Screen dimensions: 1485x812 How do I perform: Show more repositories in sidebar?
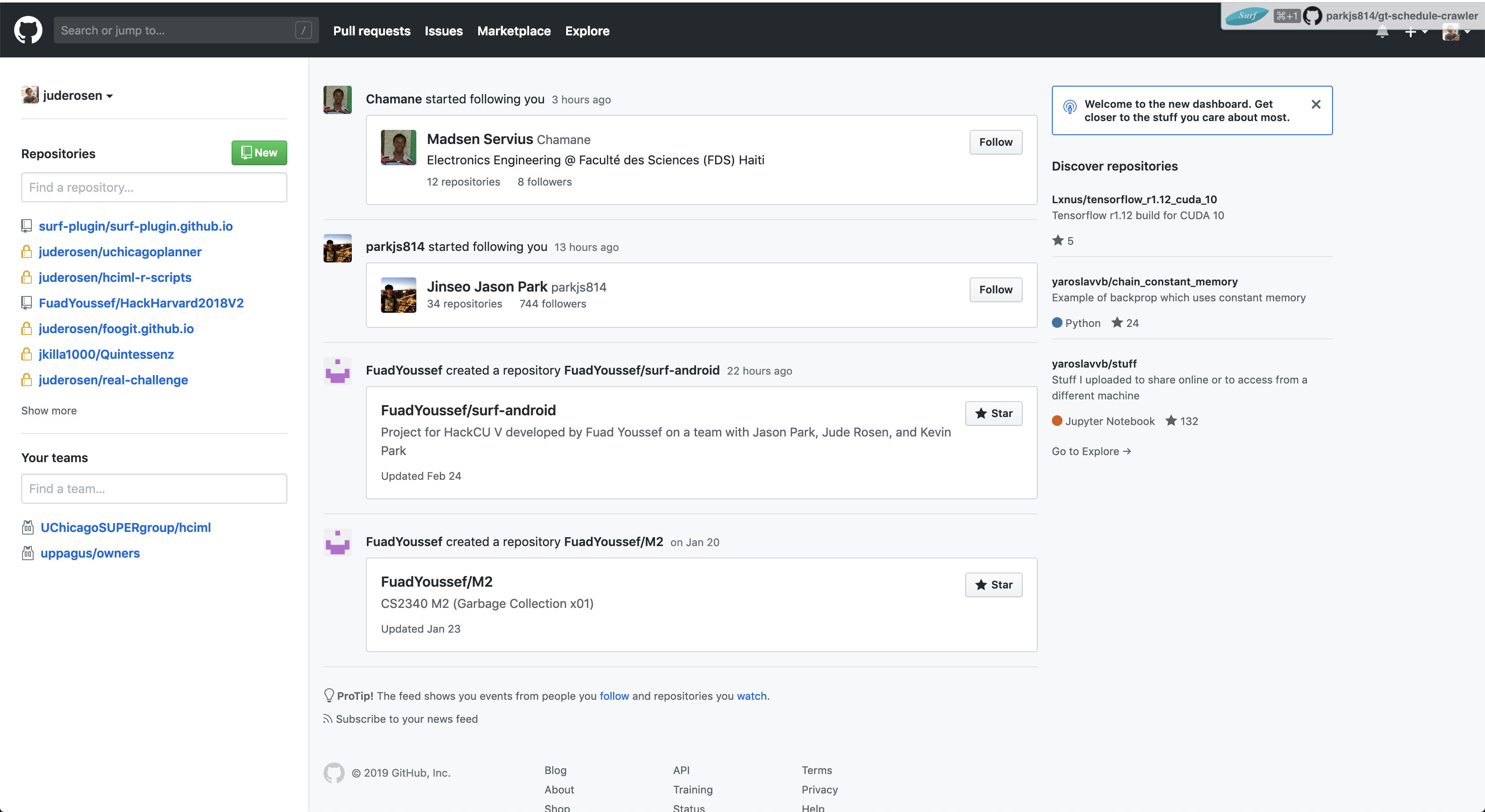pos(49,411)
